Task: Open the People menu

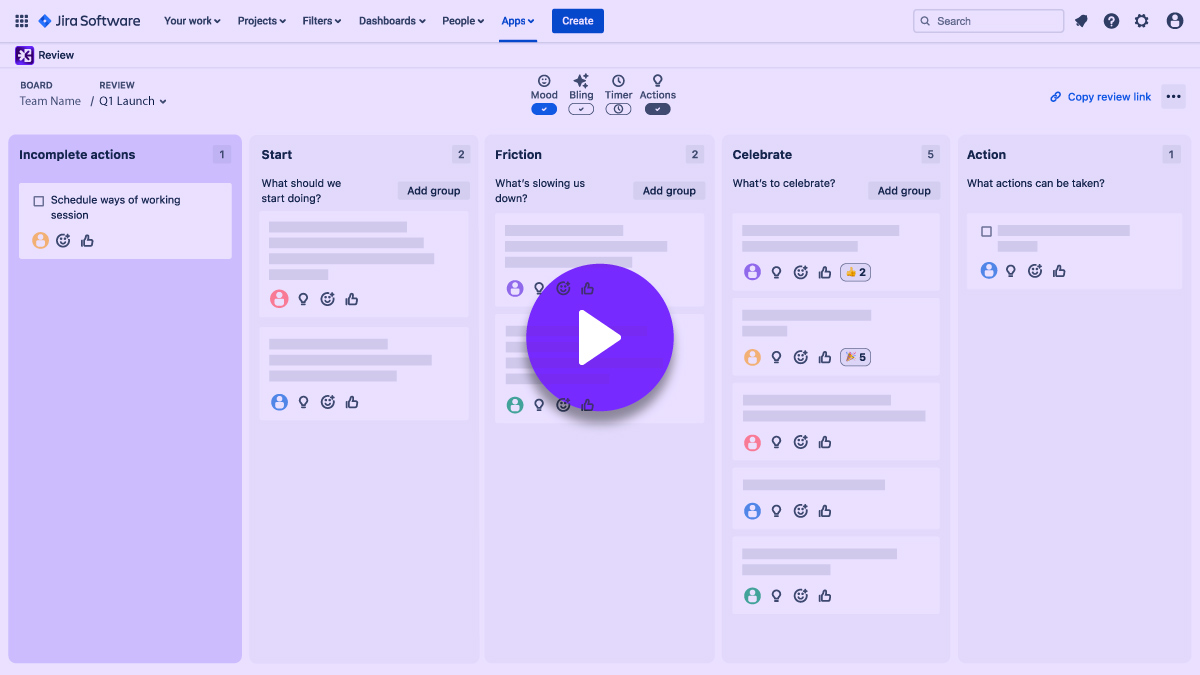Action: click(462, 20)
